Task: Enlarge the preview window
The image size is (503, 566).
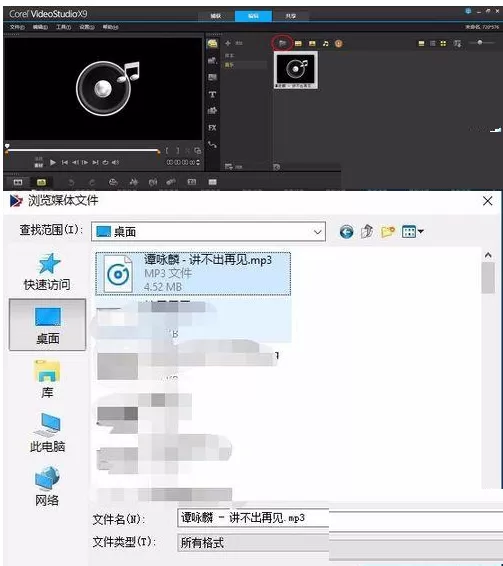Action: 197,151
